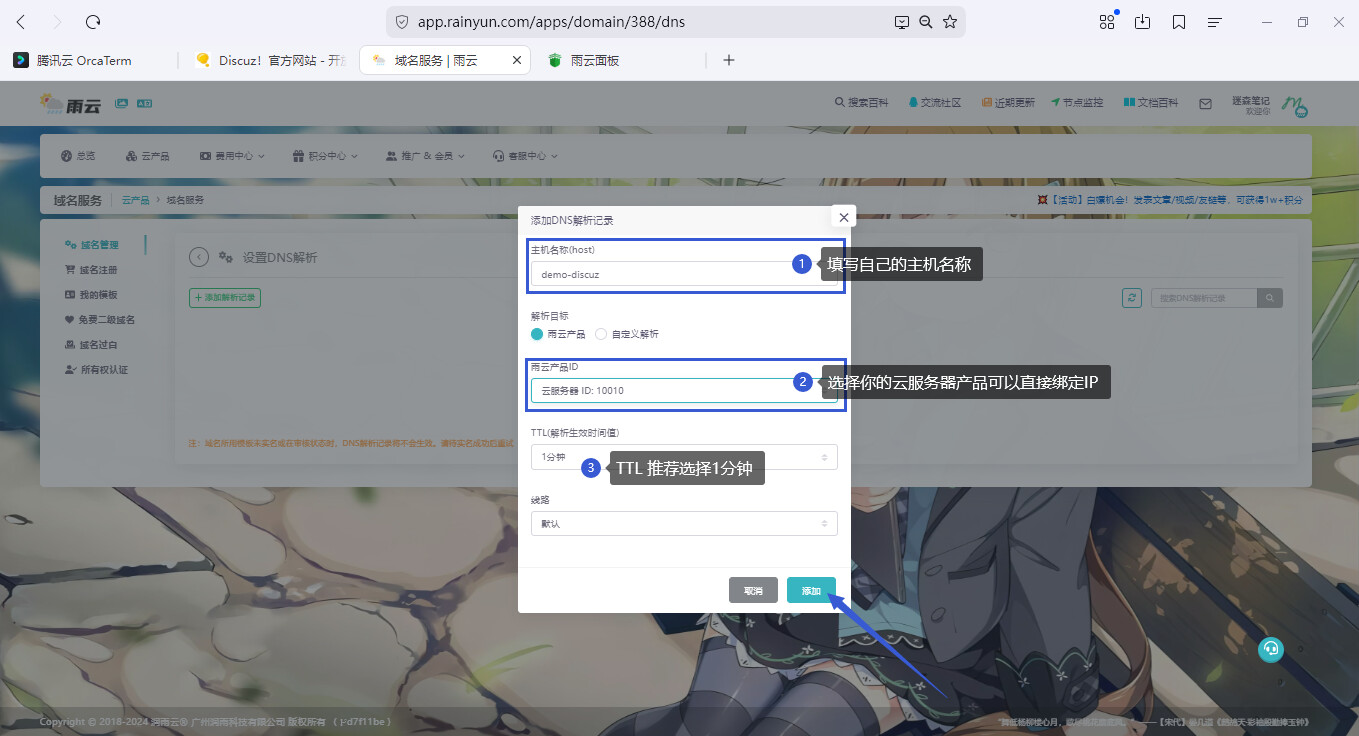Reload the page with the refresh icon
The image size is (1359, 736).
tap(93, 21)
